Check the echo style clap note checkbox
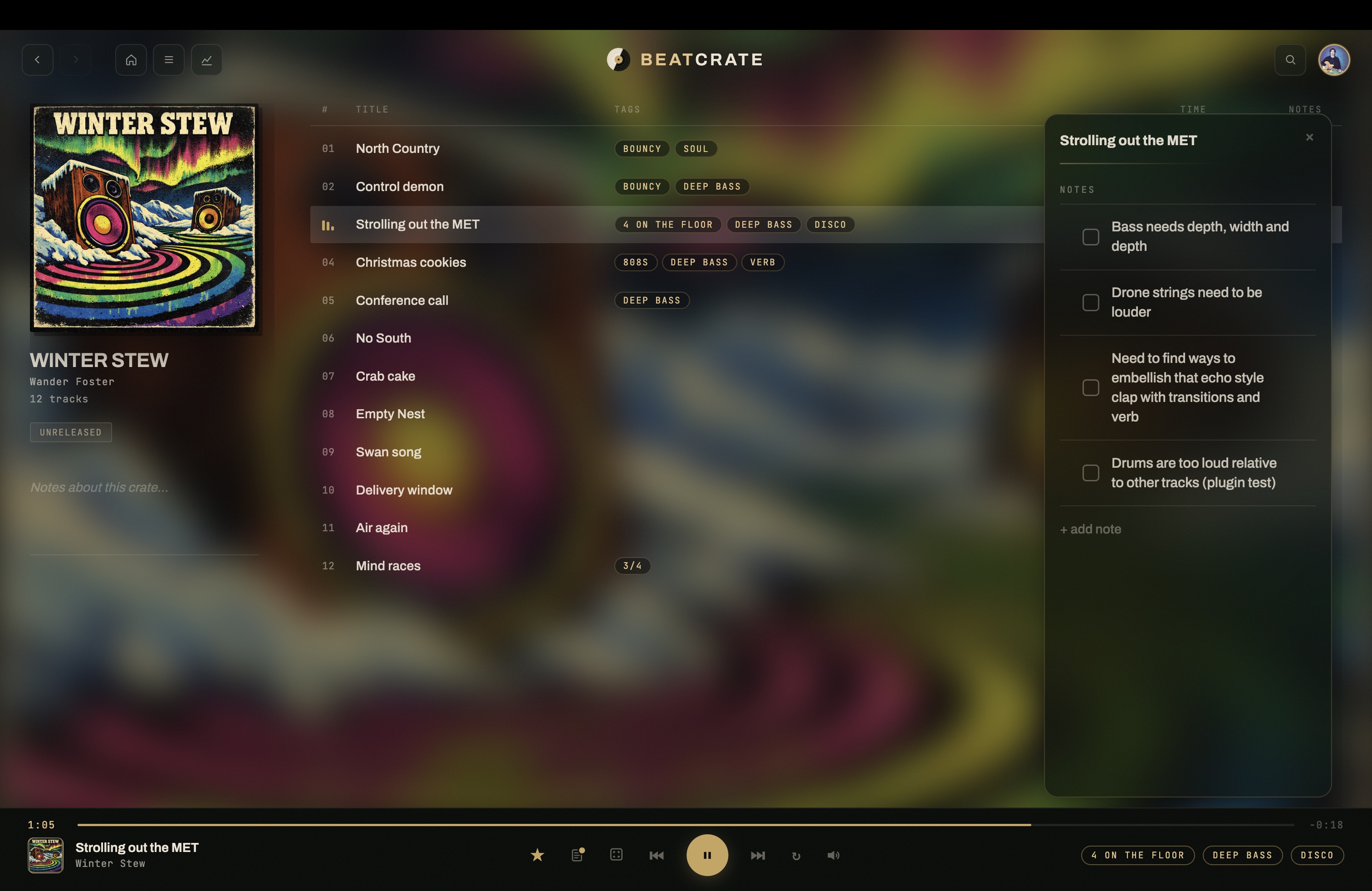The image size is (1372, 891). (1091, 387)
